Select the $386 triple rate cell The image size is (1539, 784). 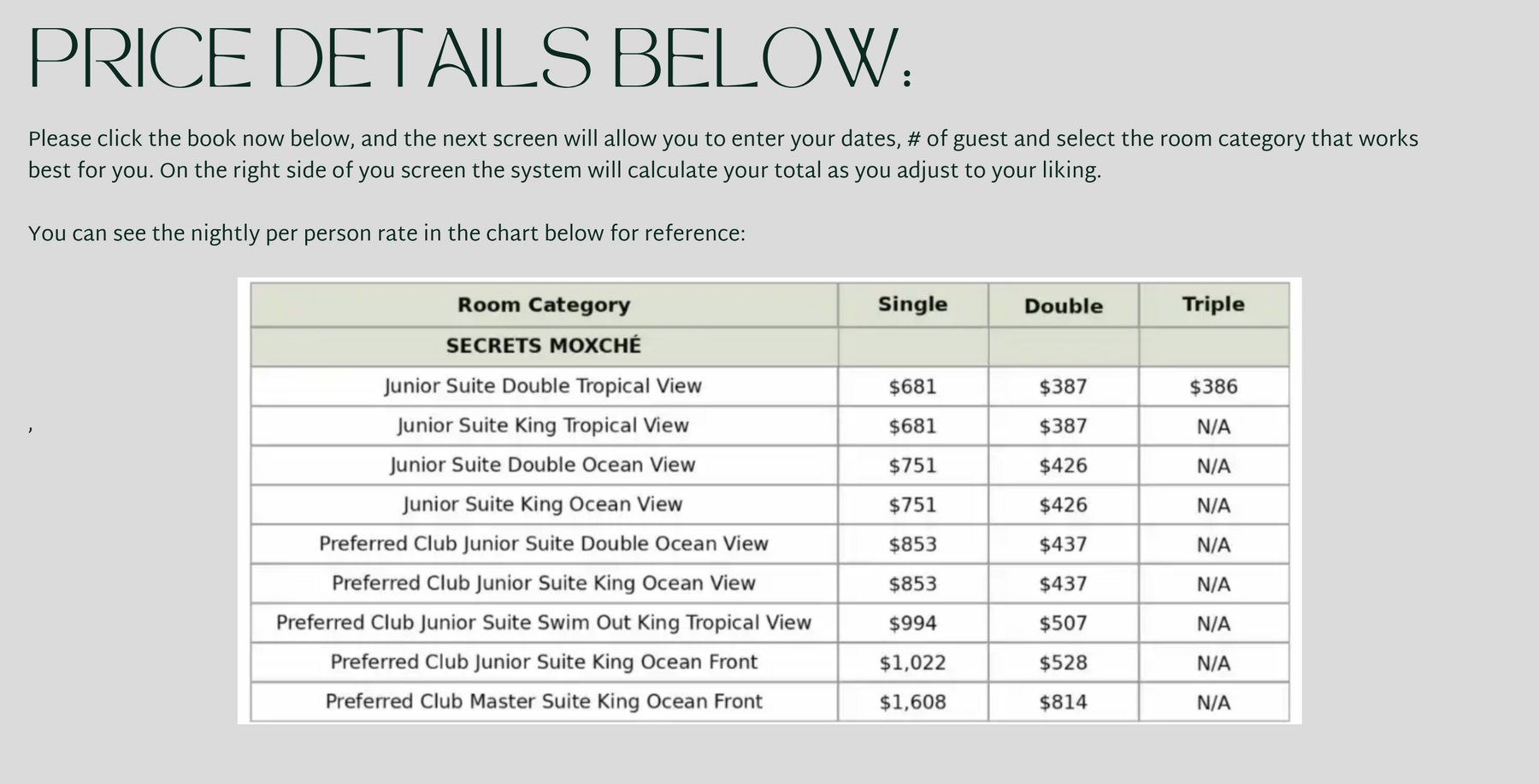[1213, 386]
